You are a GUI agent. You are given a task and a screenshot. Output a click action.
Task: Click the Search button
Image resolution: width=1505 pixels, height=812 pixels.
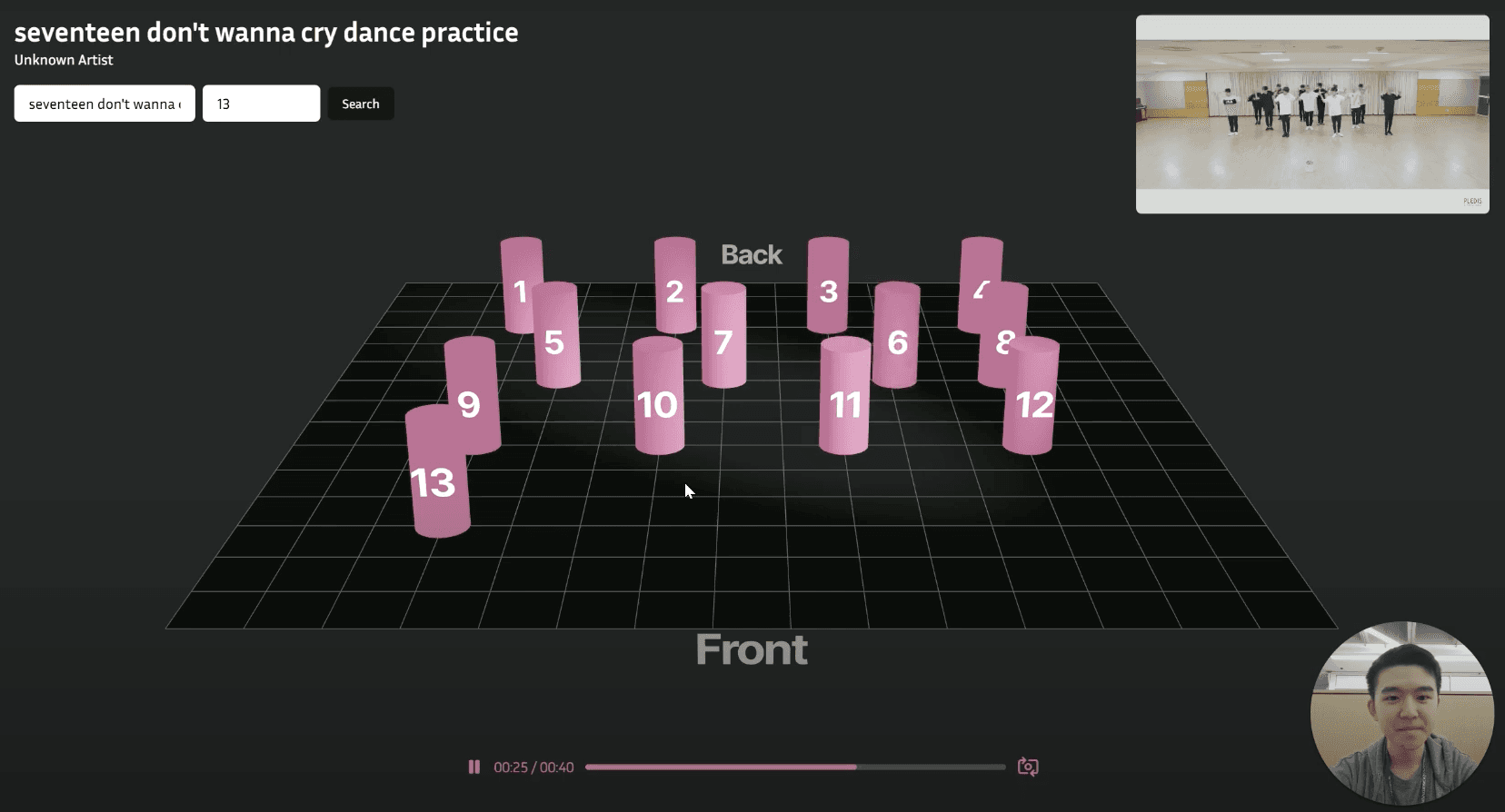(x=361, y=104)
